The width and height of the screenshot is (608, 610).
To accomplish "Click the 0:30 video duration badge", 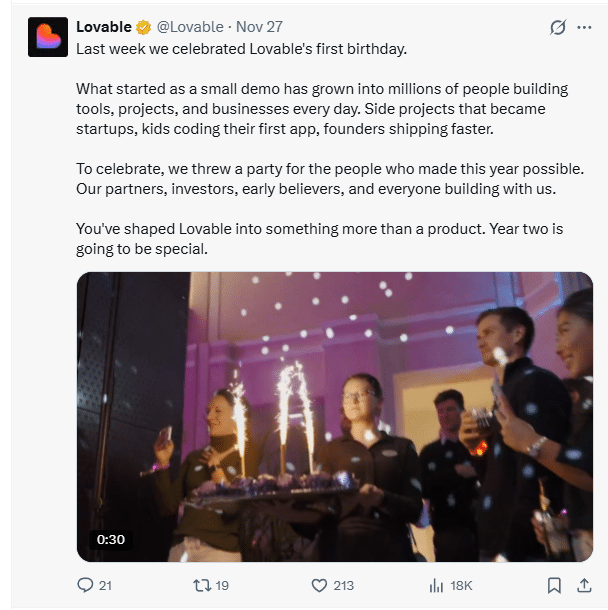I will pos(110,539).
